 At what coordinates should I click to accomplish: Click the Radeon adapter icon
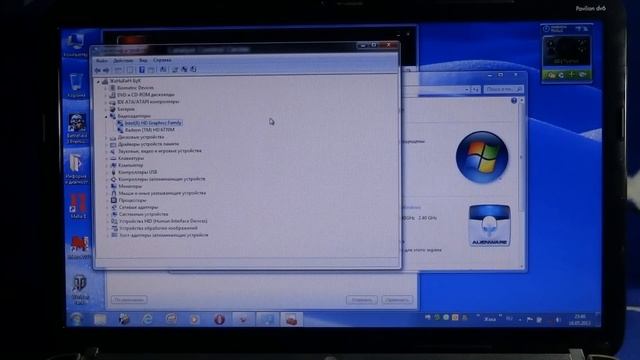pos(120,130)
